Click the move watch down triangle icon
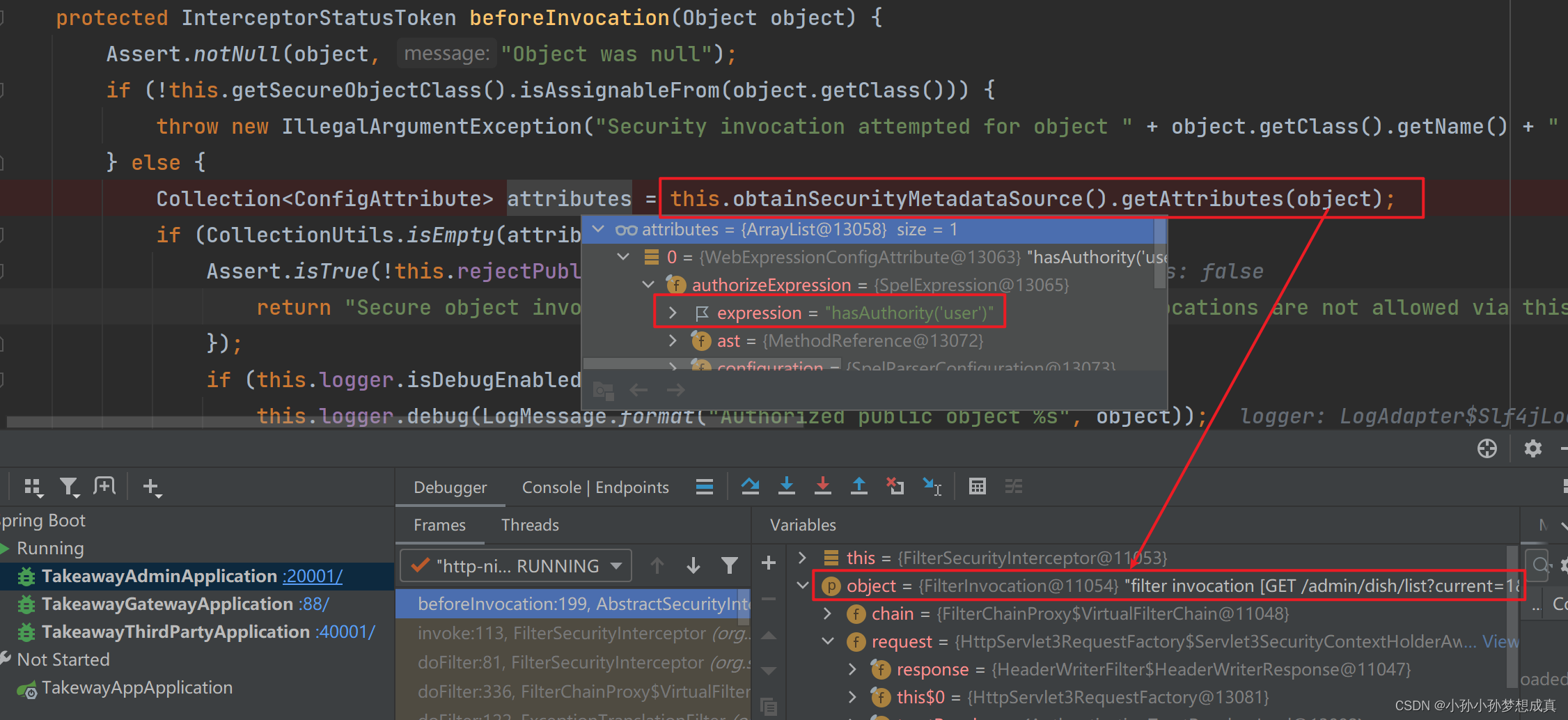This screenshot has height=720, width=1568. (x=769, y=671)
